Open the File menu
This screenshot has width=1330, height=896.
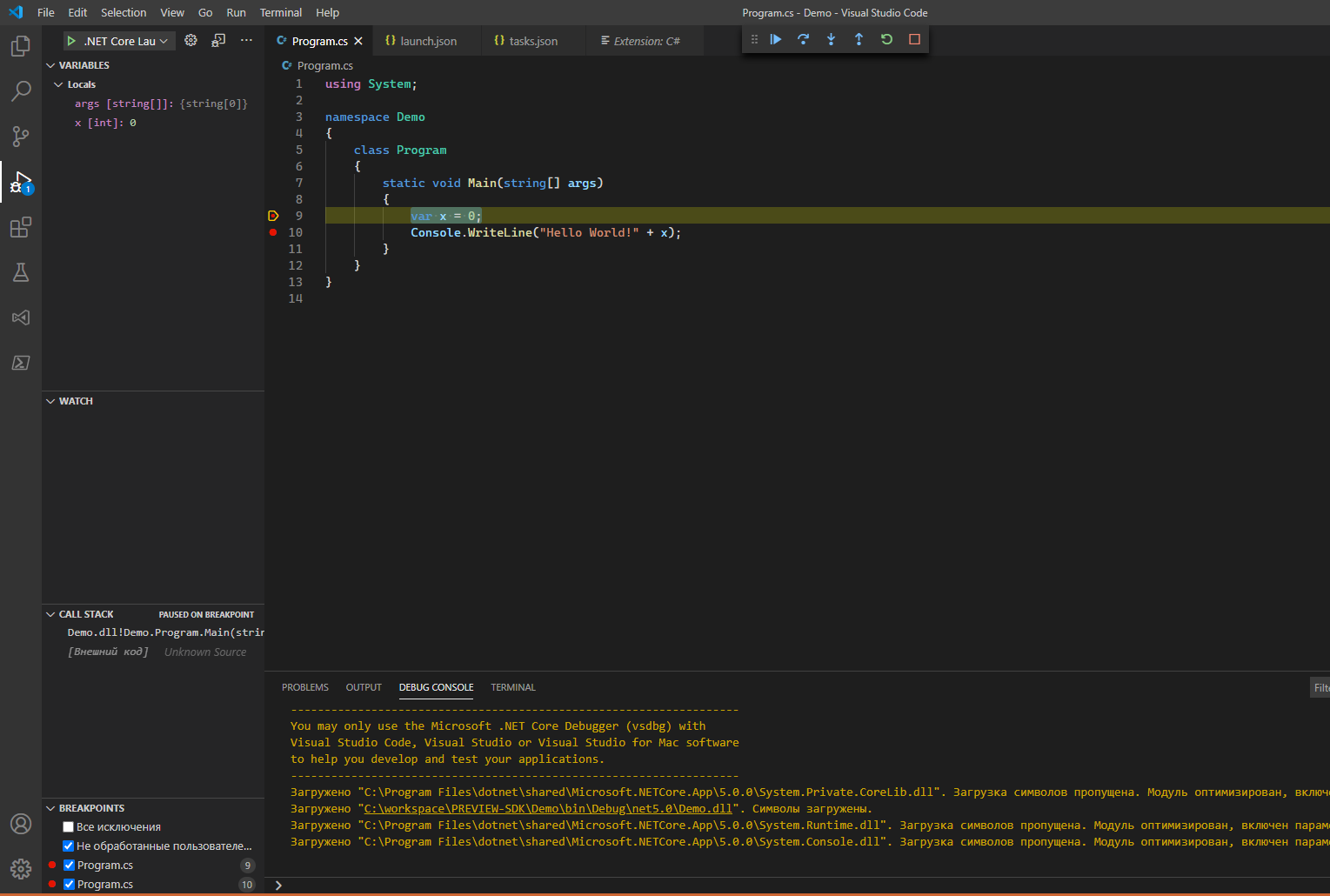coord(46,12)
